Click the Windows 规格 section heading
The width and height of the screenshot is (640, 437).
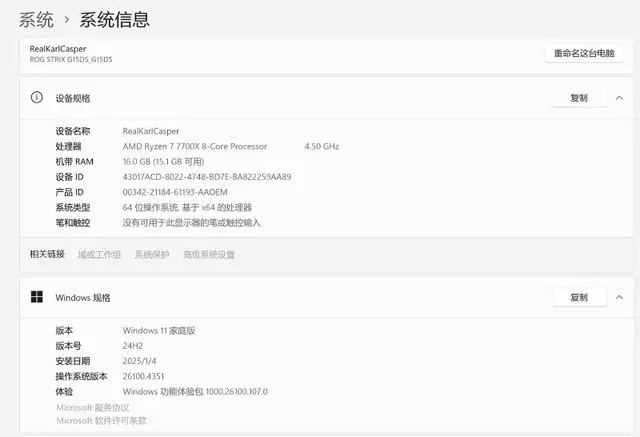83,298
